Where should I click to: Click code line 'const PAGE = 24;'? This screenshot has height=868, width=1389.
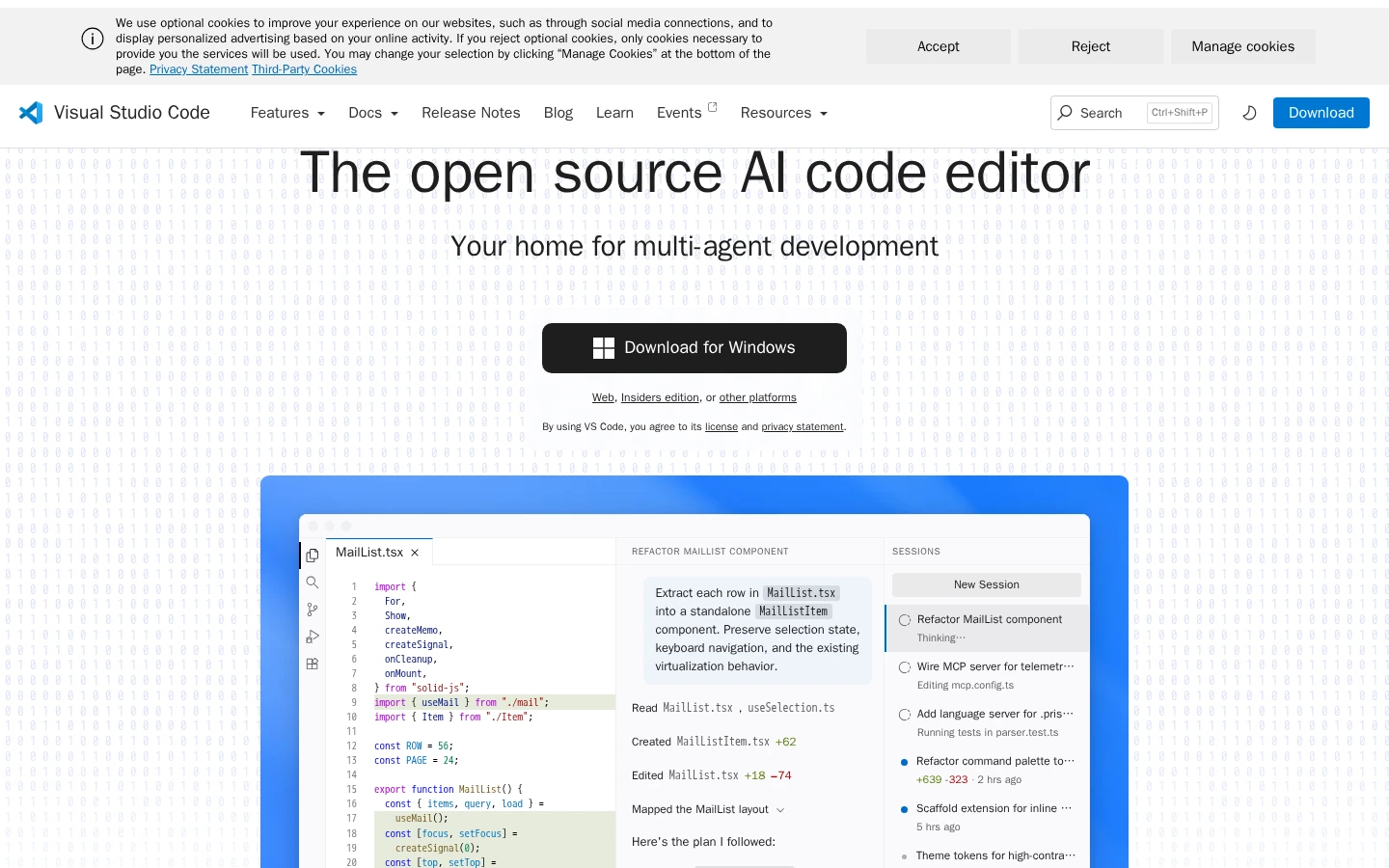[x=417, y=761]
